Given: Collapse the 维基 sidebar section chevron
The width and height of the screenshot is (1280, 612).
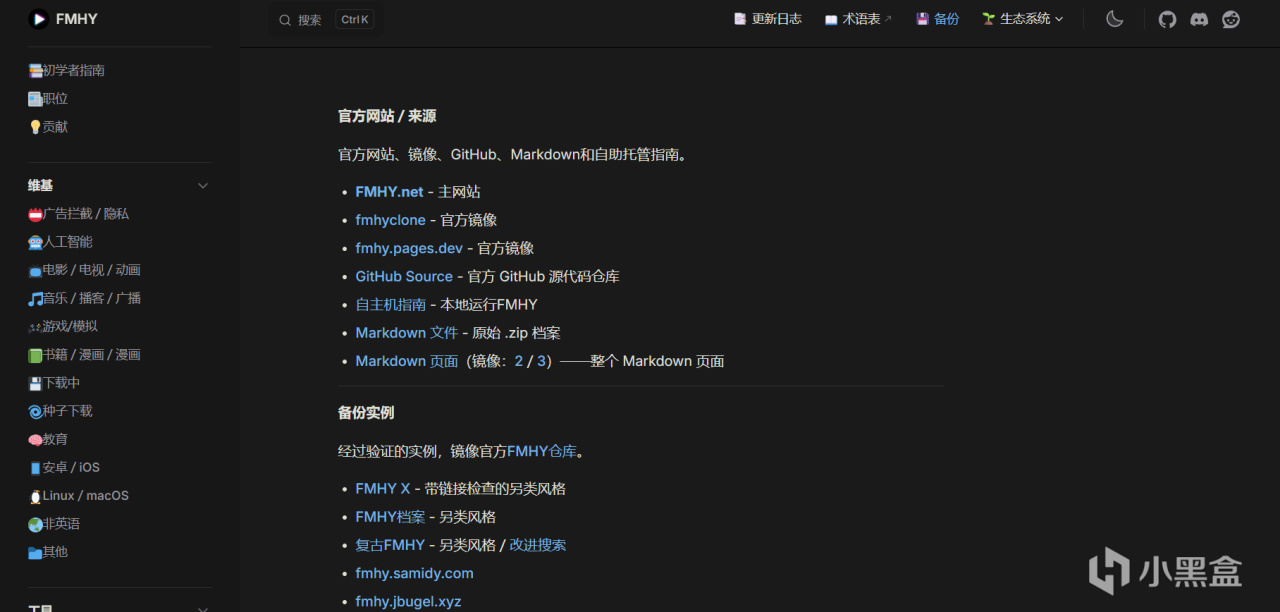Looking at the screenshot, I should coord(203,186).
